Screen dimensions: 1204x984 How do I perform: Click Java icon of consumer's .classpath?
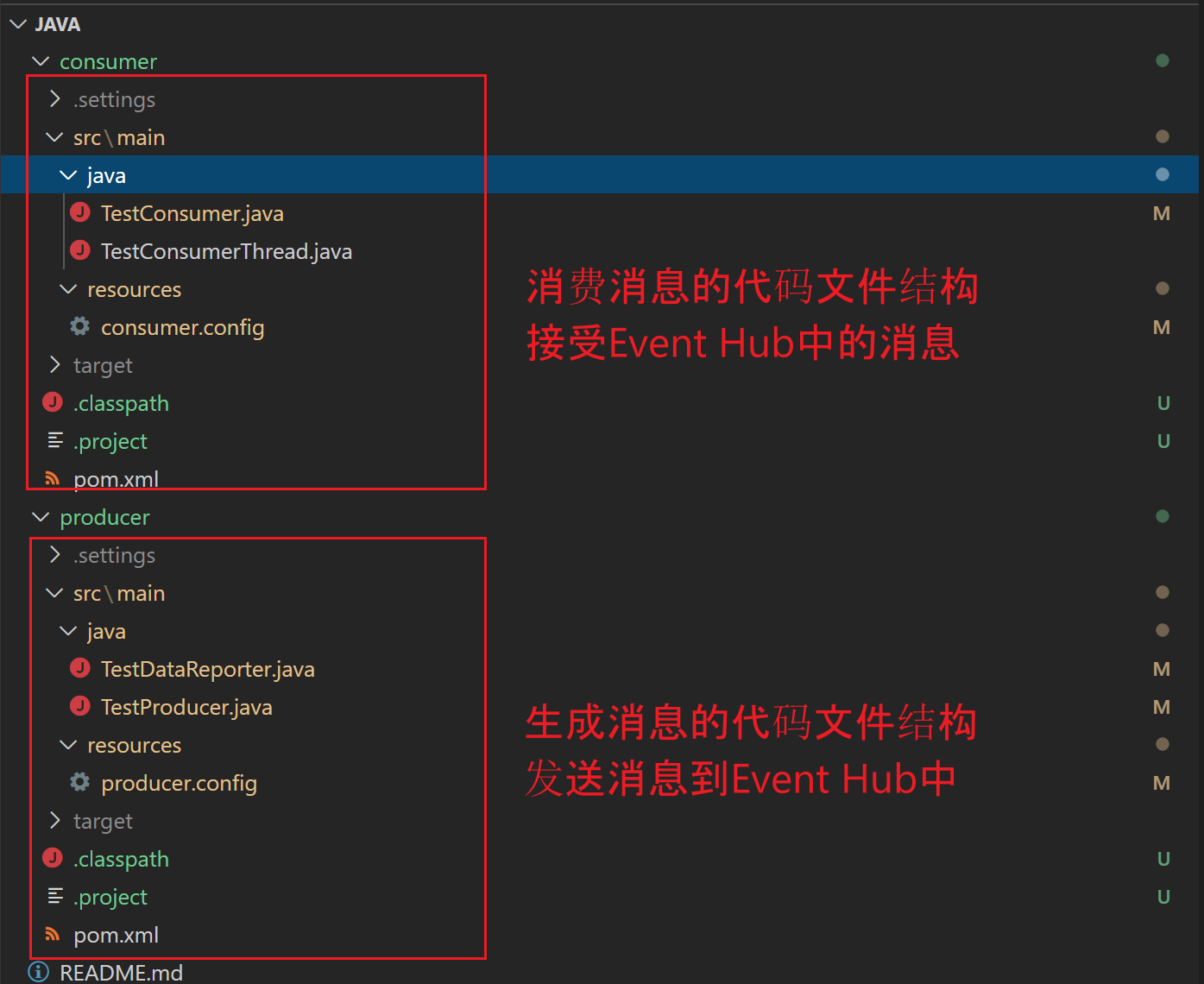coord(53,402)
